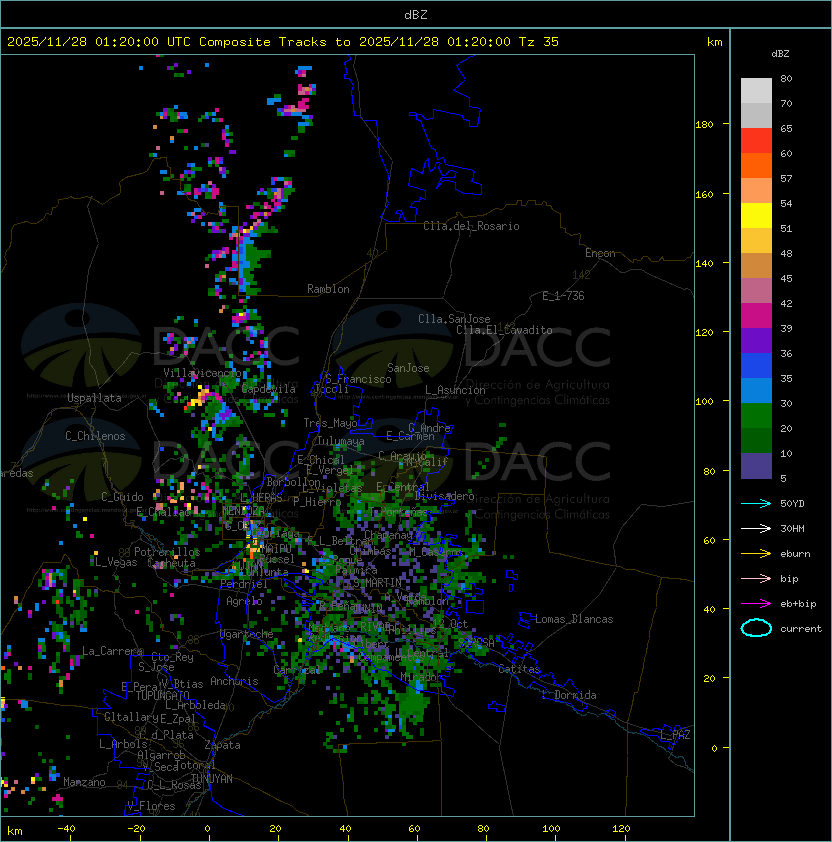Click the 'dBZ' heading above the color scale

[780, 54]
